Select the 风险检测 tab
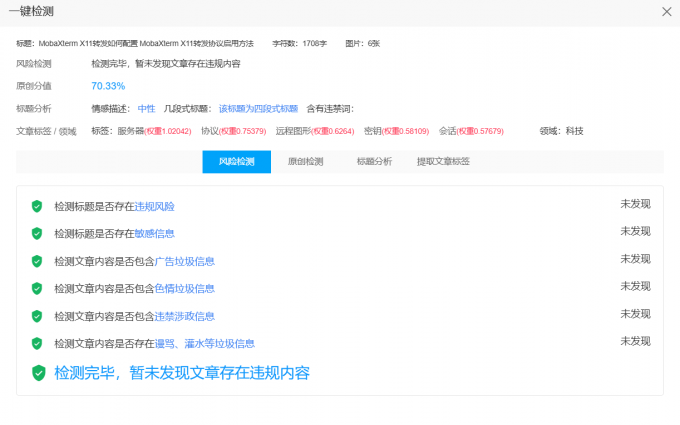 (x=236, y=162)
